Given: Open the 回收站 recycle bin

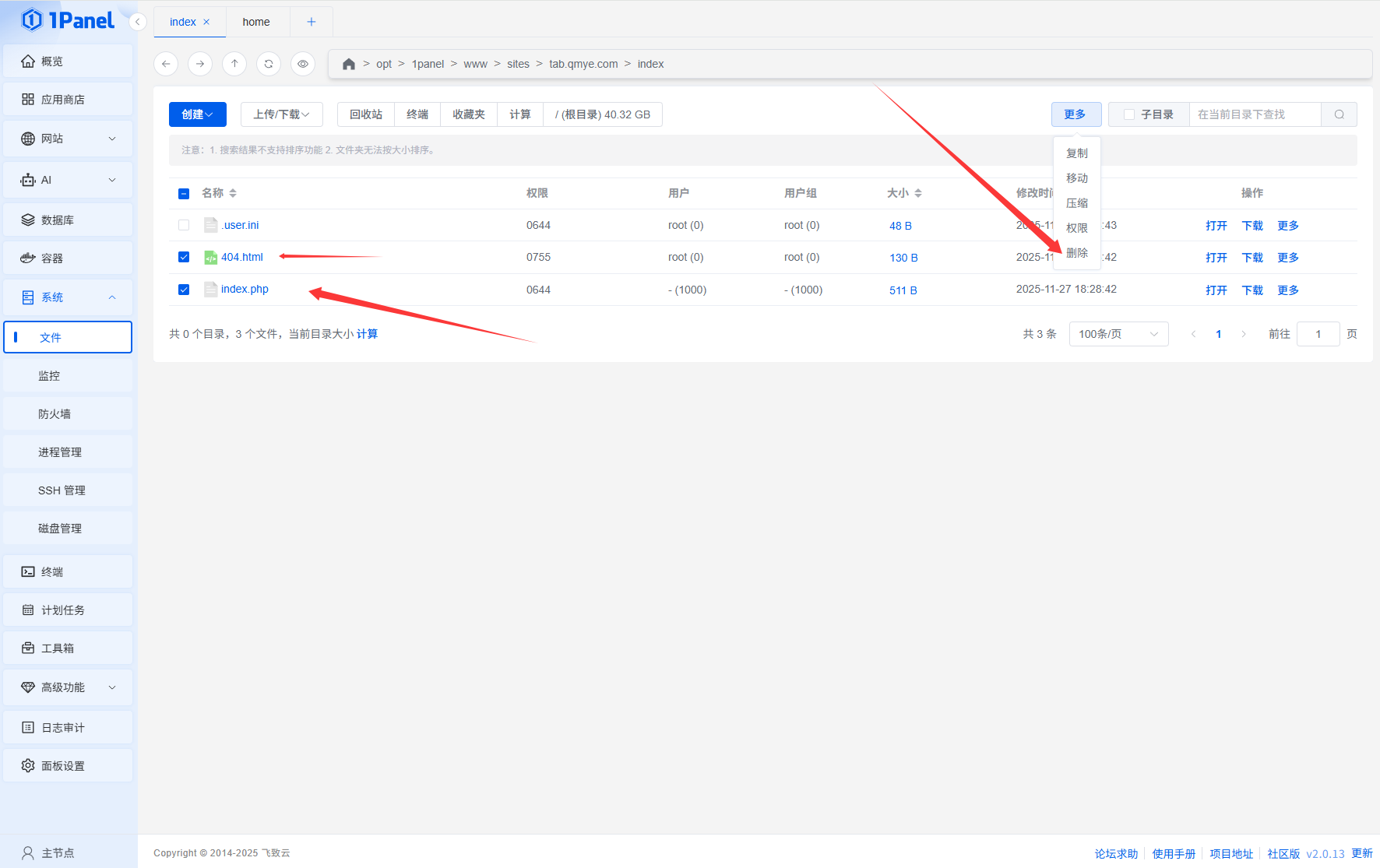Looking at the screenshot, I should coord(365,114).
